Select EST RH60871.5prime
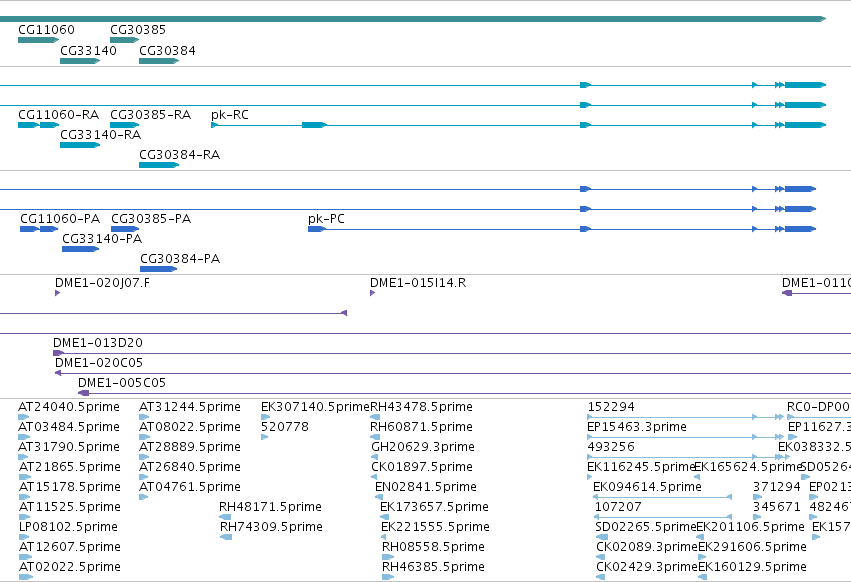The image size is (851, 582). (421, 427)
